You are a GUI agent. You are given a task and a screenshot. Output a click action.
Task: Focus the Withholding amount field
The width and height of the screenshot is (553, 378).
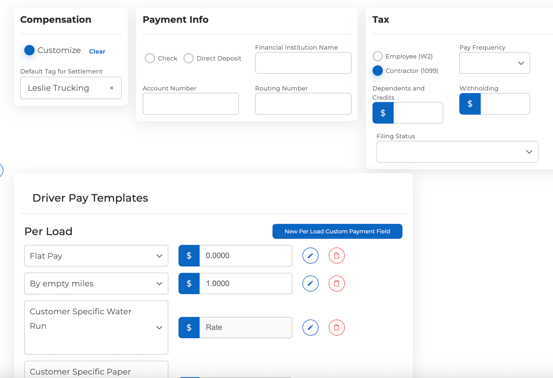point(505,104)
